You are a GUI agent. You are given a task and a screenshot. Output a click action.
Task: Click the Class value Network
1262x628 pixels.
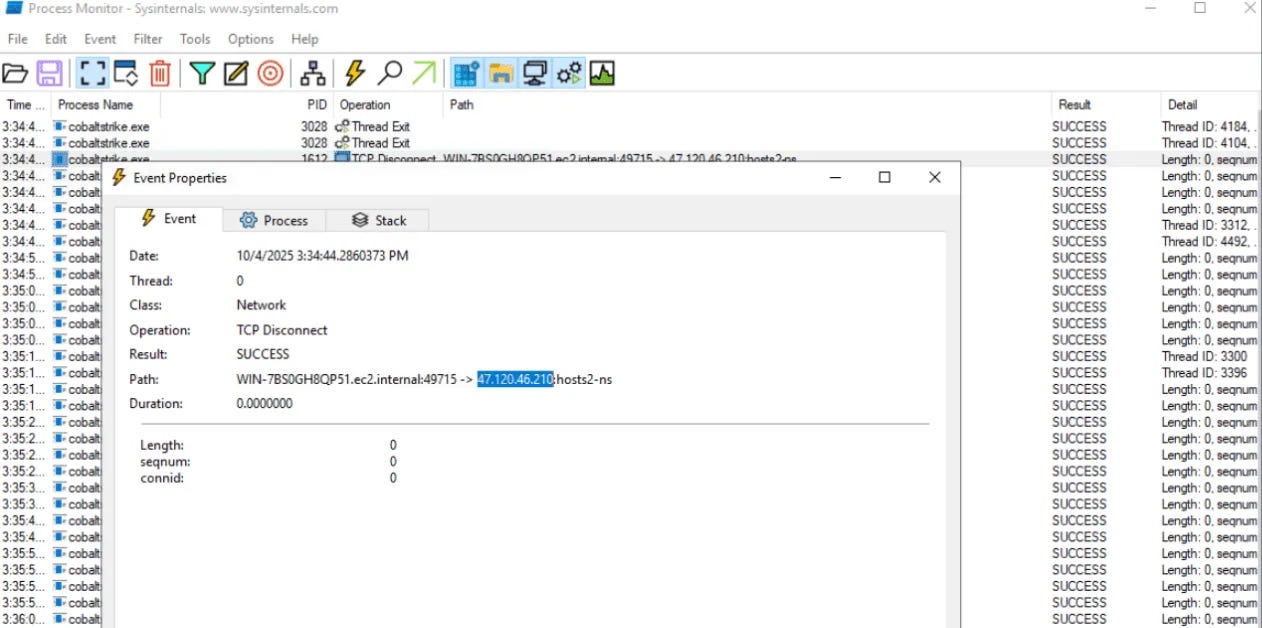tap(261, 305)
